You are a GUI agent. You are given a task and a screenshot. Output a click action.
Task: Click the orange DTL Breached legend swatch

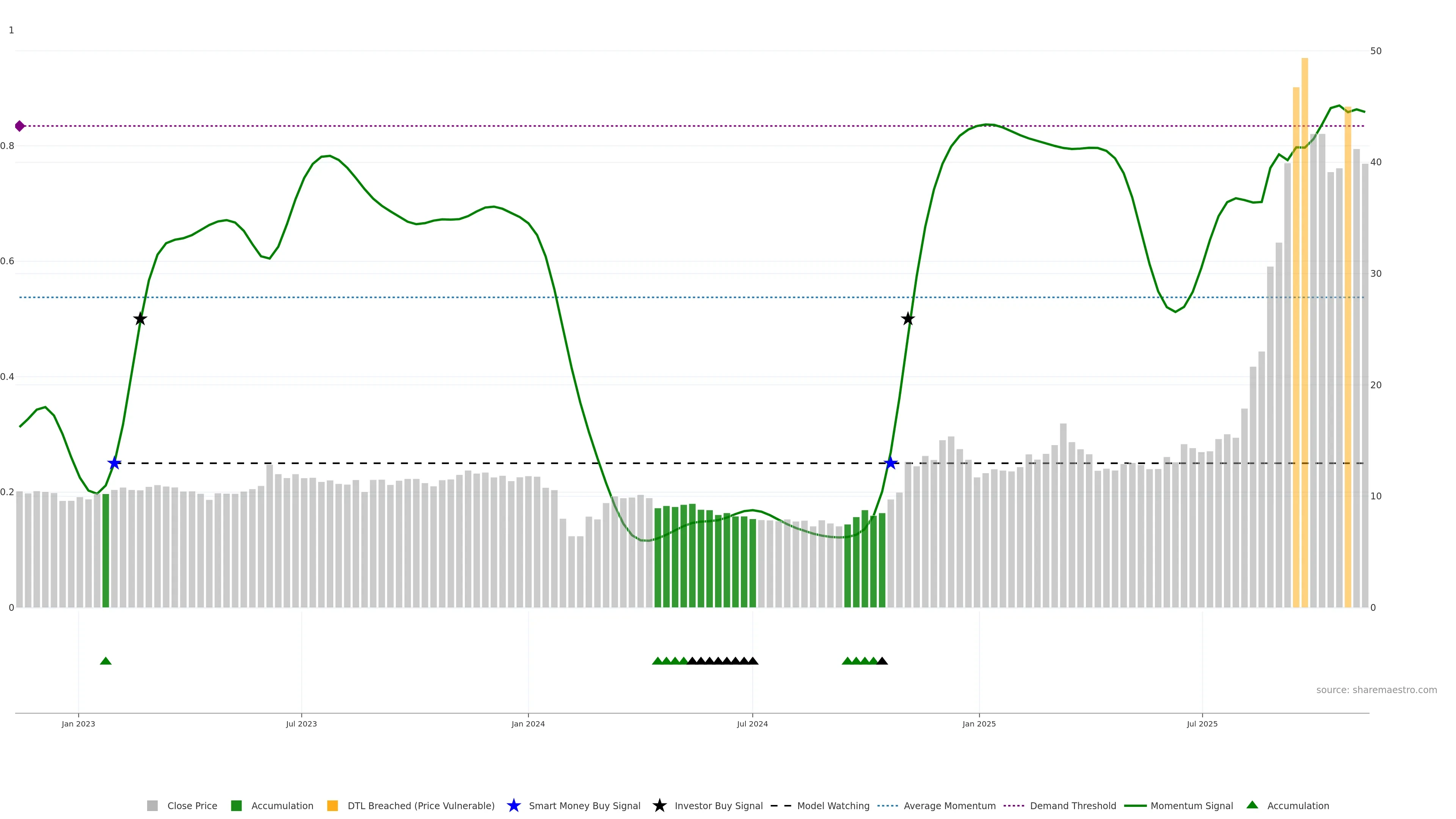point(333,805)
